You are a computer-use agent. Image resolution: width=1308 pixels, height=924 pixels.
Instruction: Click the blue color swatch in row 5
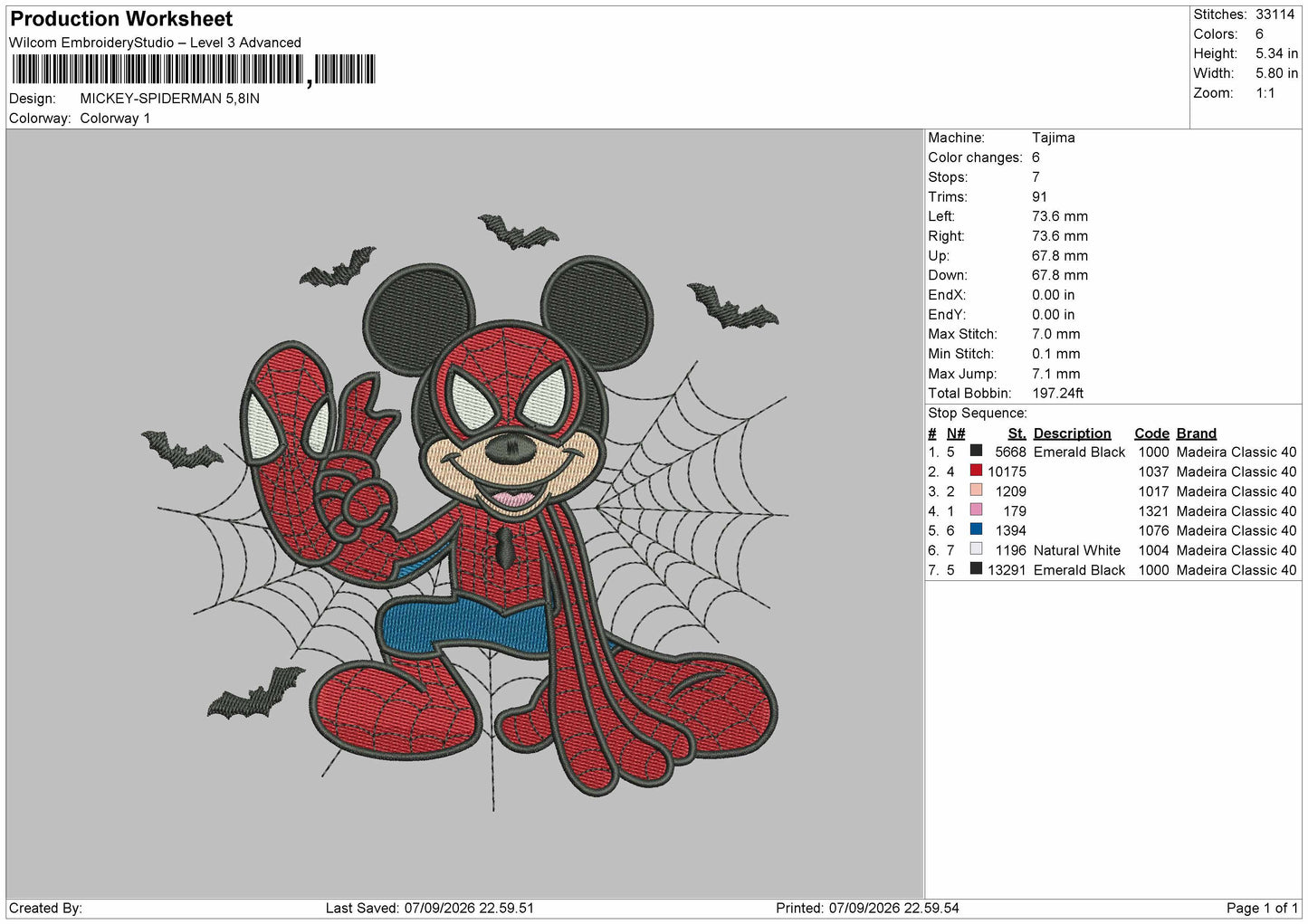click(976, 529)
